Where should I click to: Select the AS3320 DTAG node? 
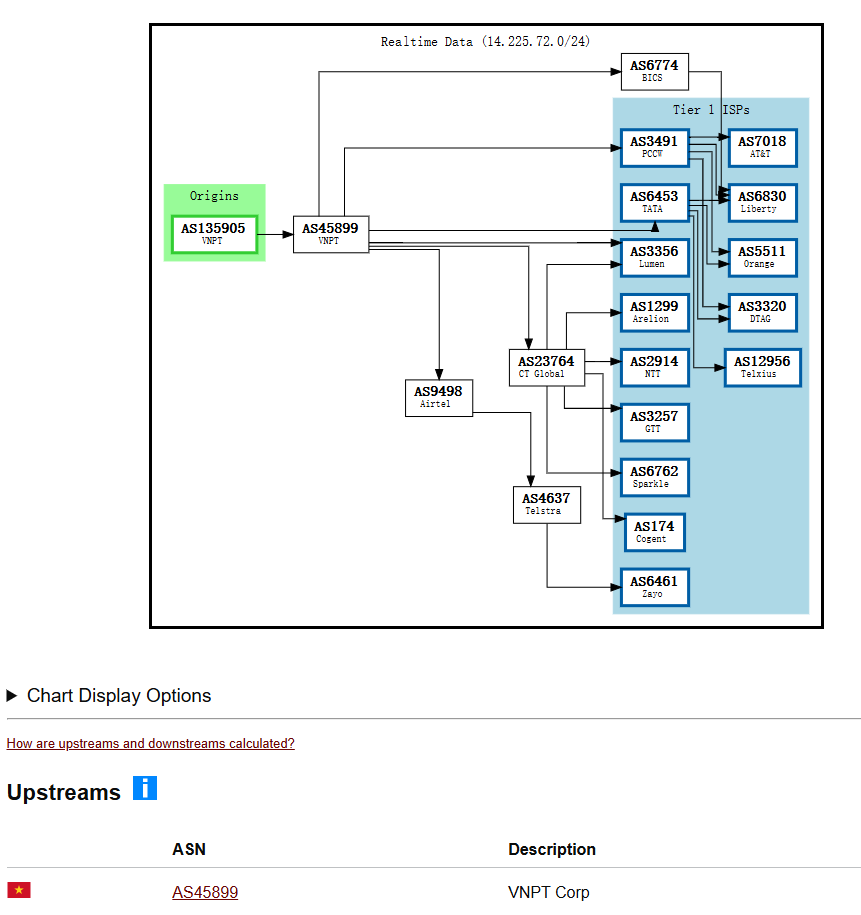(762, 312)
